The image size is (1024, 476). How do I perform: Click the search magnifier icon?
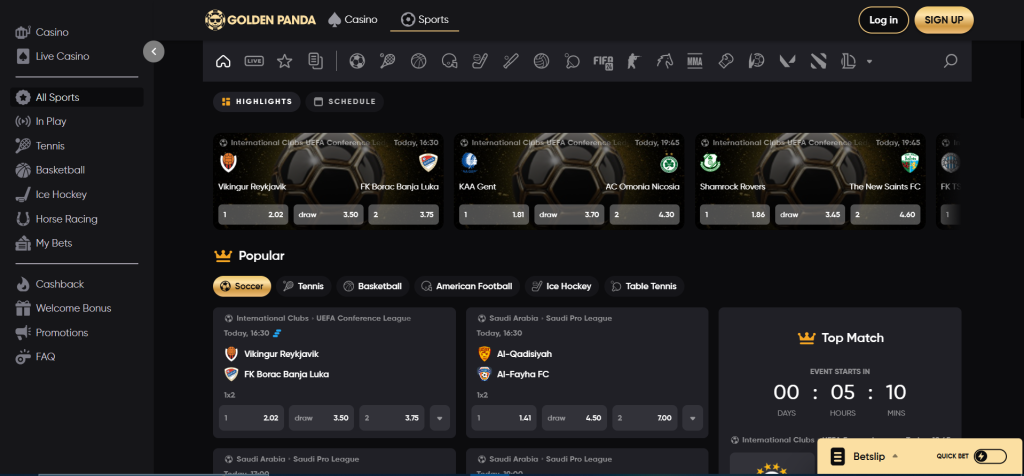[950, 62]
